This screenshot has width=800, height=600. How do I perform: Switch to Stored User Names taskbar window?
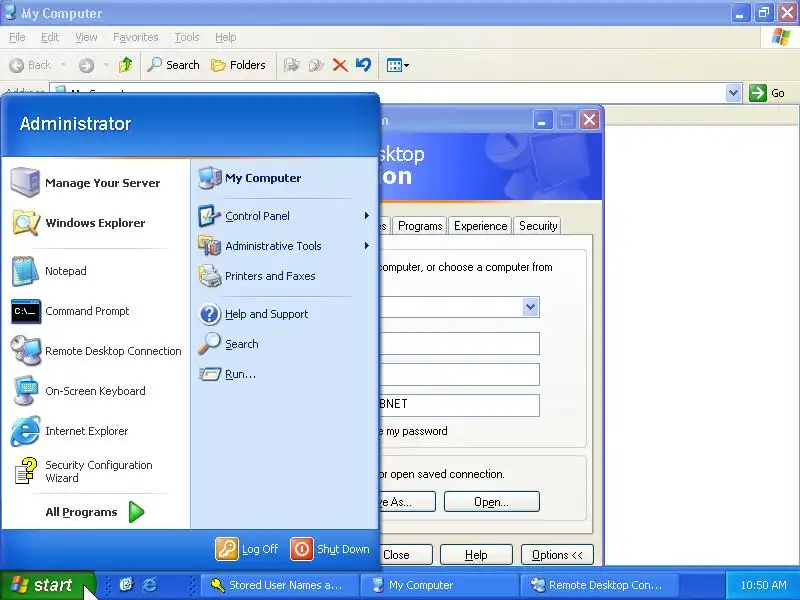tap(278, 585)
